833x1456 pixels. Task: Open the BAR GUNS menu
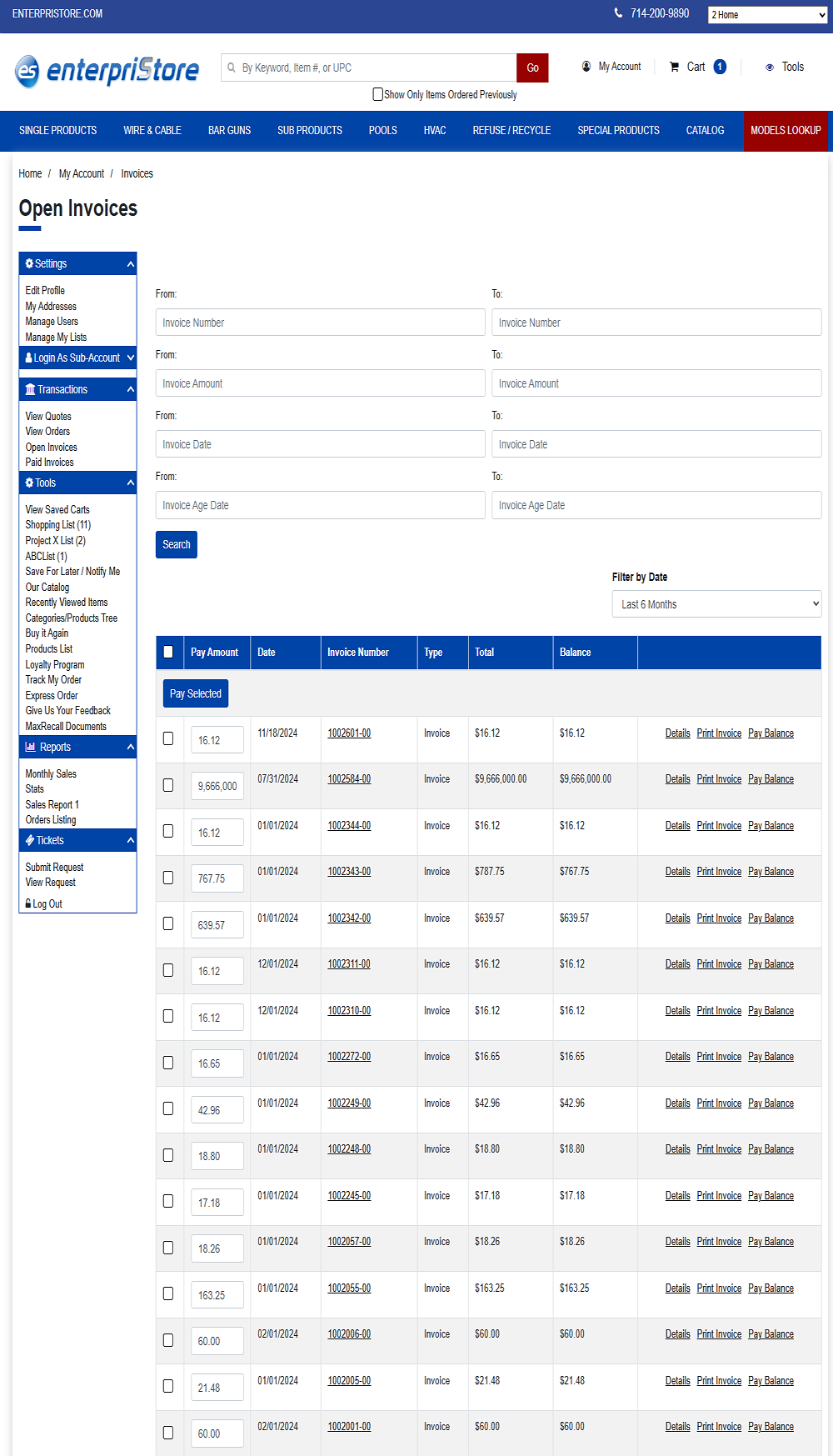[229, 131]
